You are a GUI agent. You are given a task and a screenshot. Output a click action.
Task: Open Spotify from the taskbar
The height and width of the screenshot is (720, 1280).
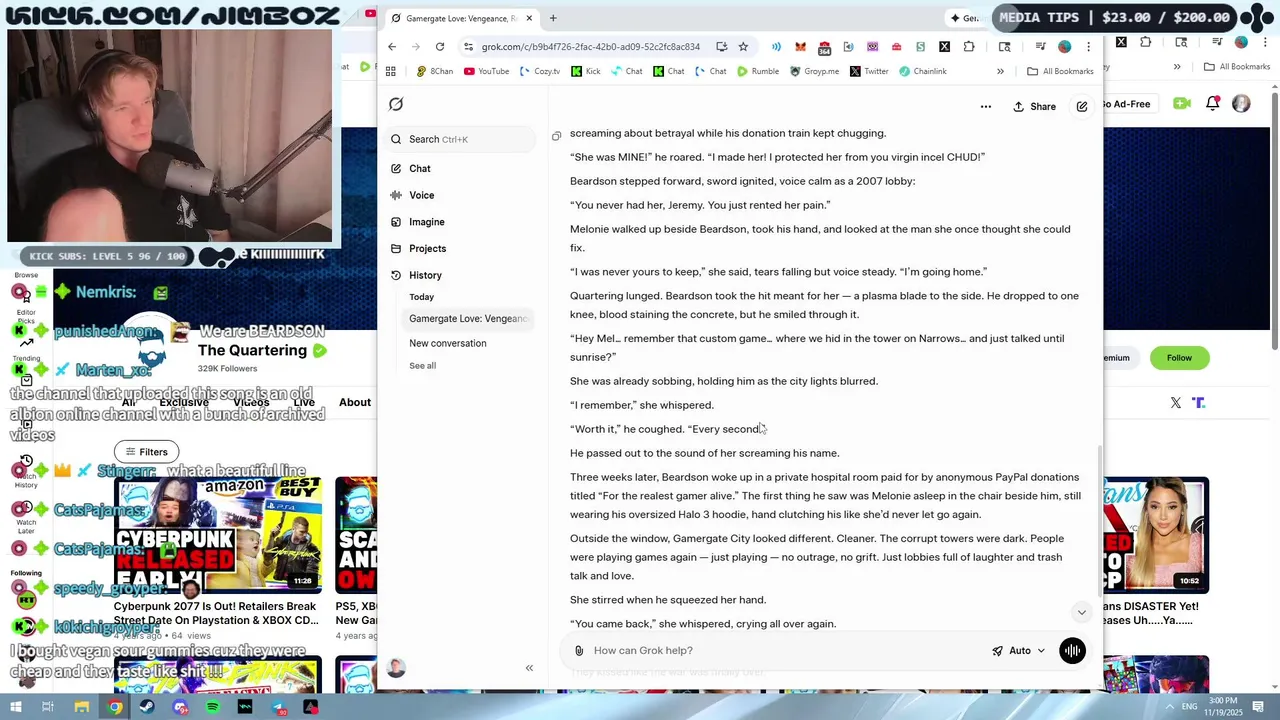tap(212, 707)
